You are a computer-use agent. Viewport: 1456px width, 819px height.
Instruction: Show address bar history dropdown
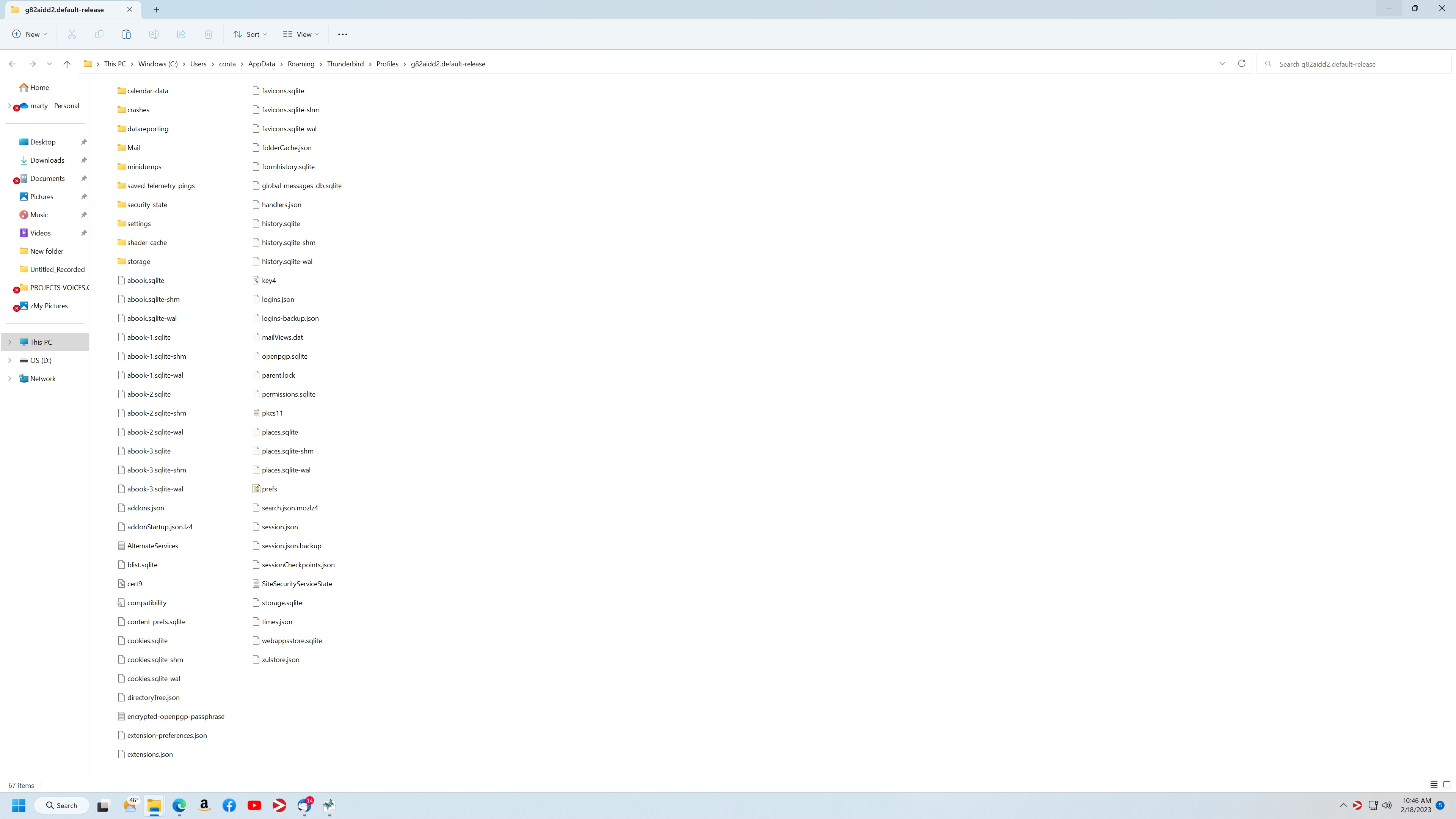[1222, 64]
